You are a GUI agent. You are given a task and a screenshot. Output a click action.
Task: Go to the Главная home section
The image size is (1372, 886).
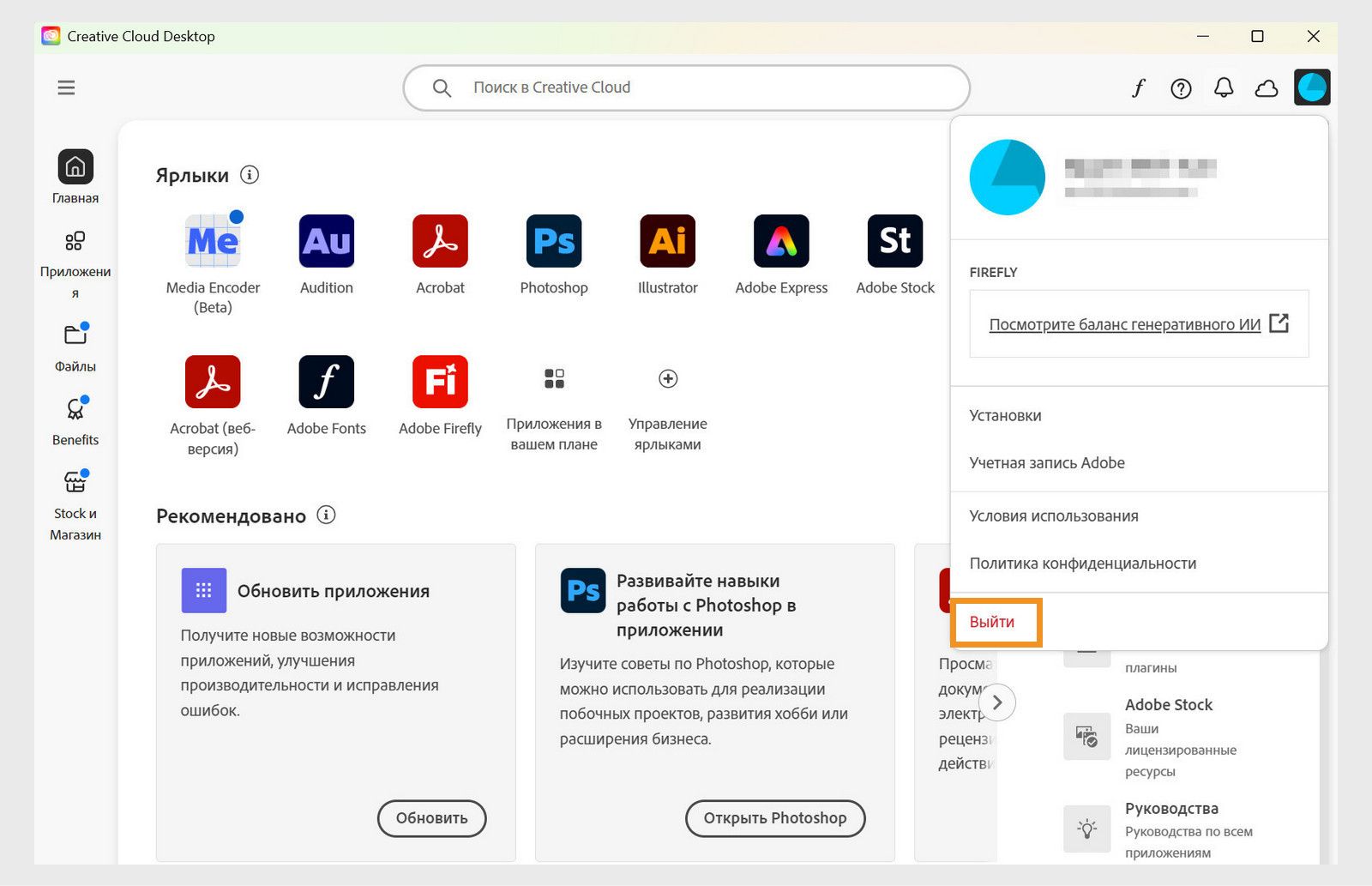point(75,177)
